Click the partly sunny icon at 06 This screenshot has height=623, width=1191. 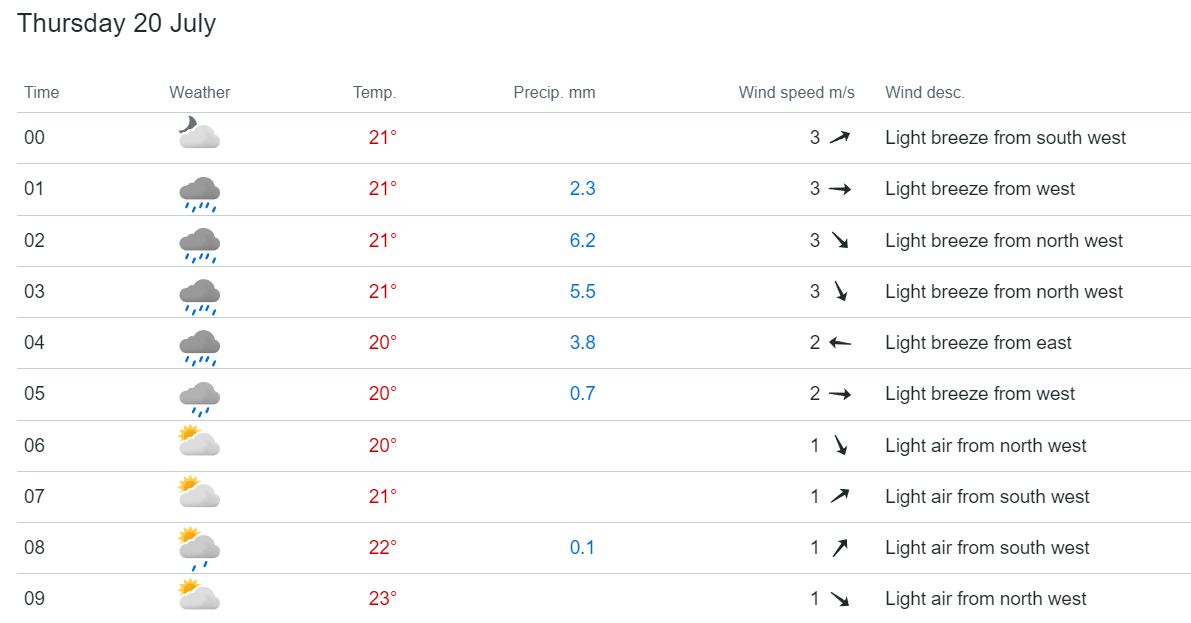199,441
